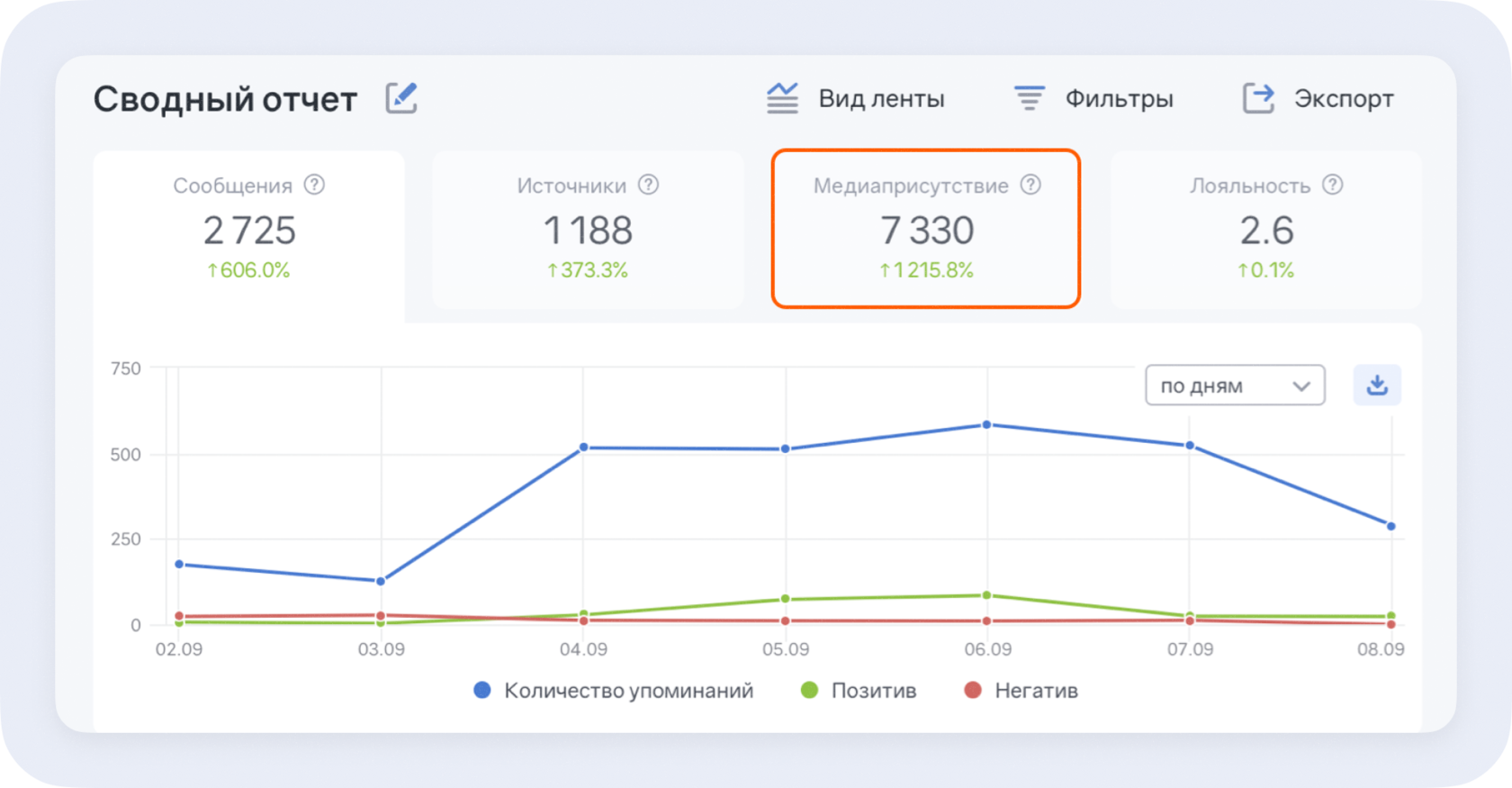Click the chart download icon button

(1377, 385)
